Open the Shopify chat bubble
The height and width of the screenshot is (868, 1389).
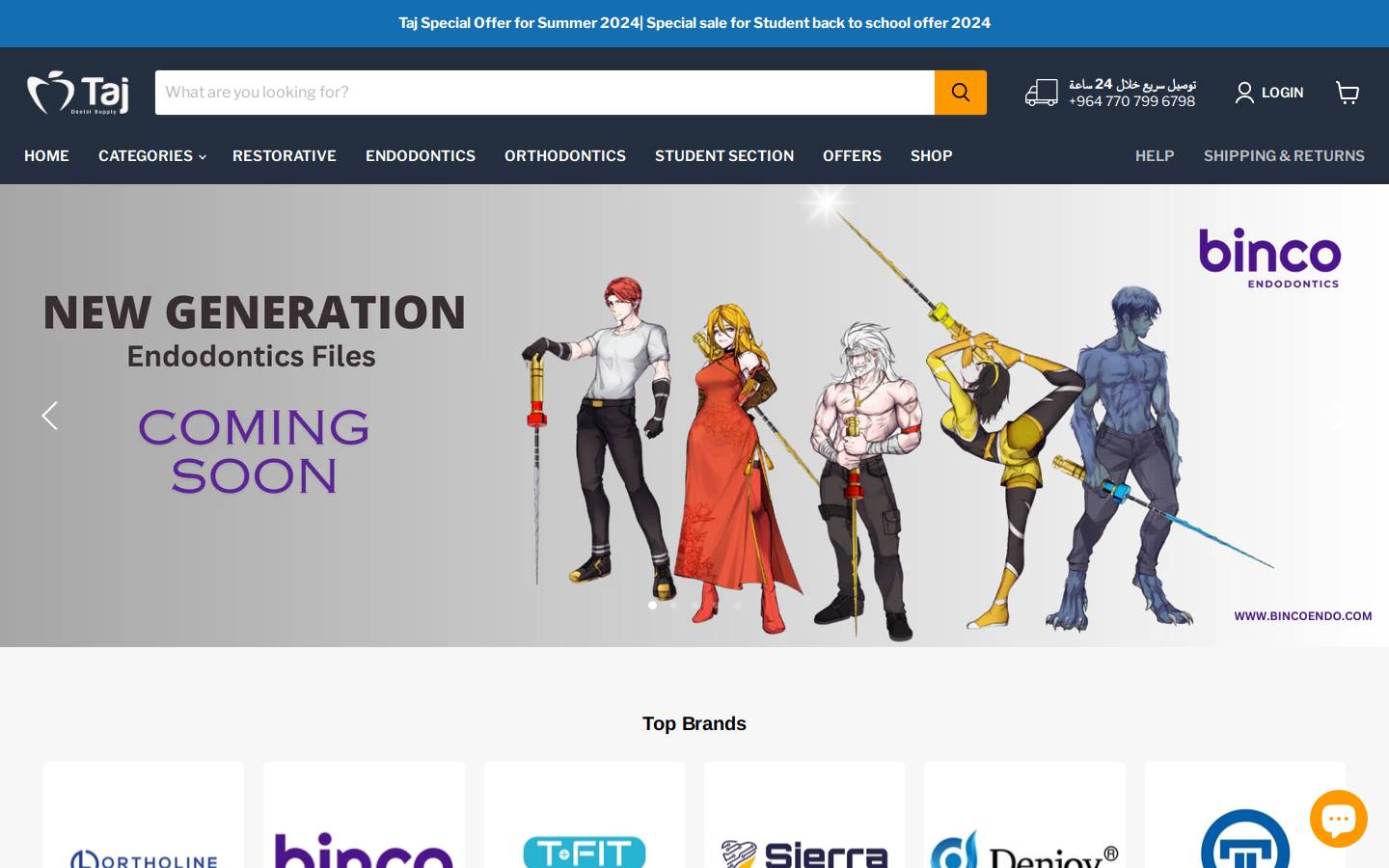pos(1338,819)
